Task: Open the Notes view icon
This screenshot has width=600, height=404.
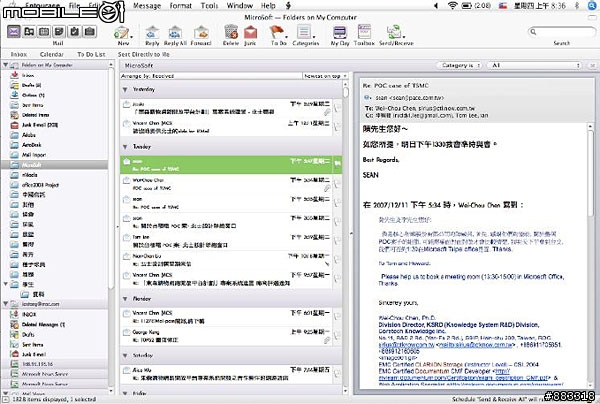Action: click(59, 31)
